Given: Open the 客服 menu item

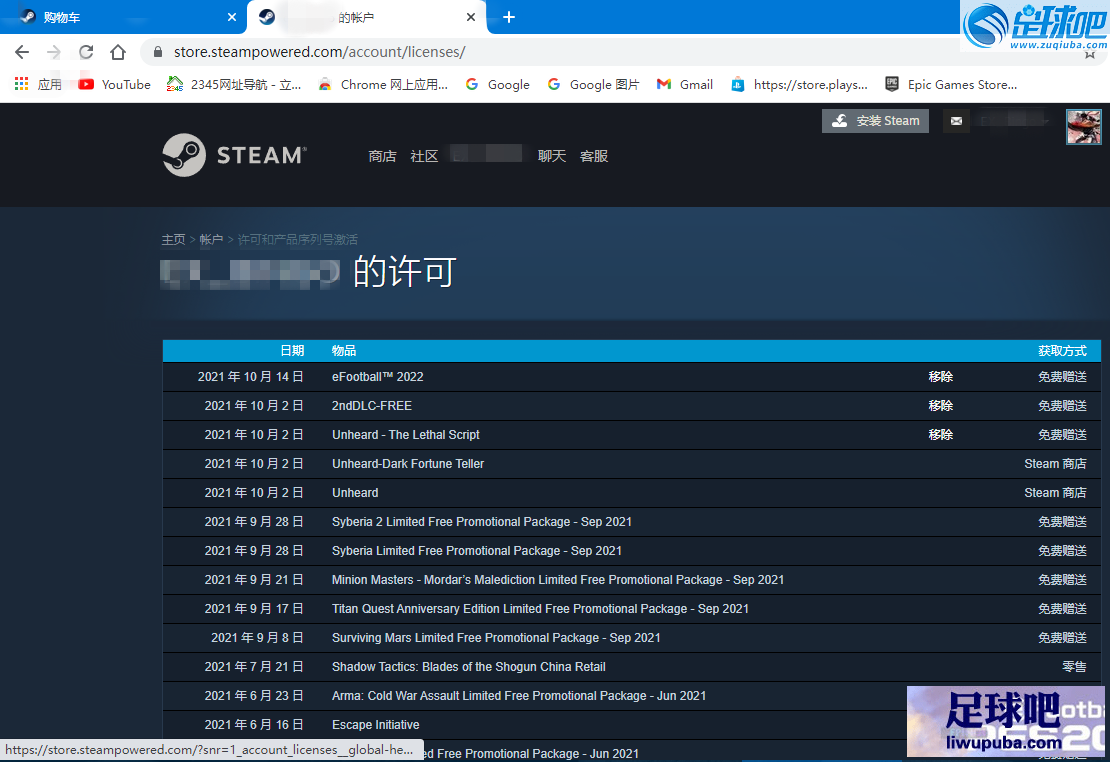Looking at the screenshot, I should pyautogui.click(x=594, y=156).
